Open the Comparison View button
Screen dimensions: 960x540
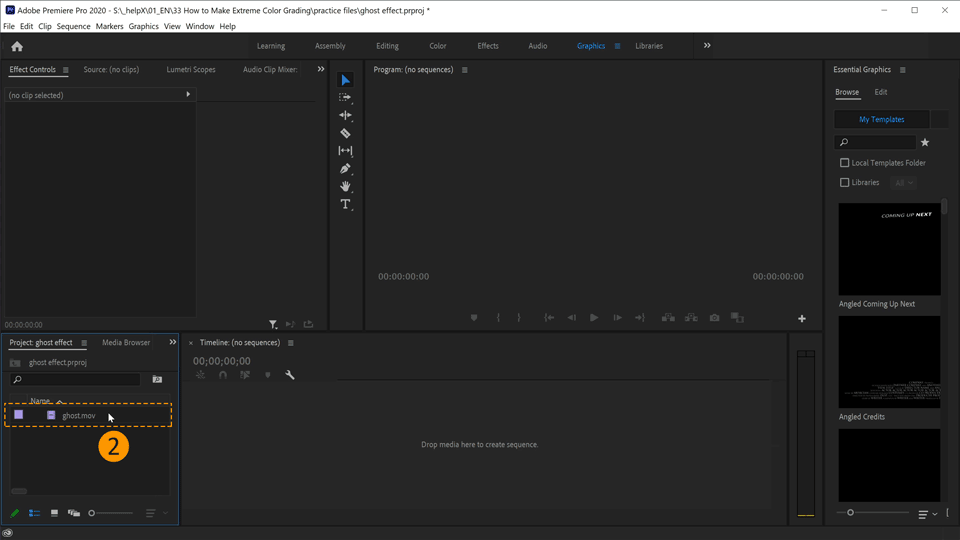[738, 318]
